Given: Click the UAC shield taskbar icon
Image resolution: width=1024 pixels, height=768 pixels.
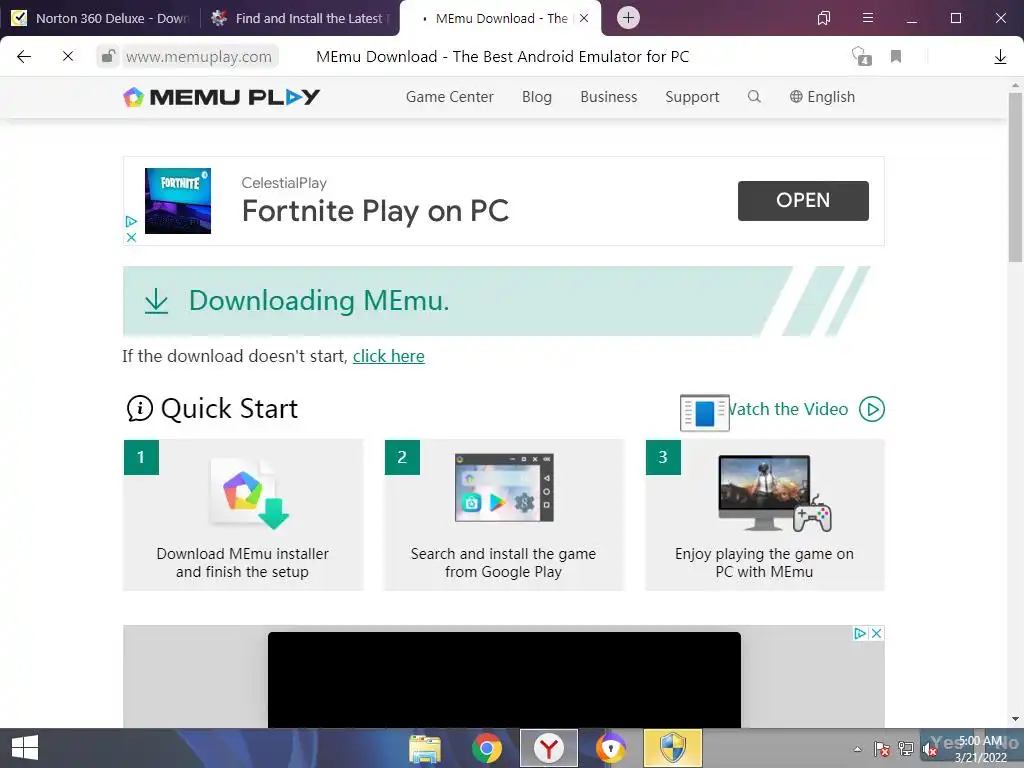Looking at the screenshot, I should coord(673,748).
